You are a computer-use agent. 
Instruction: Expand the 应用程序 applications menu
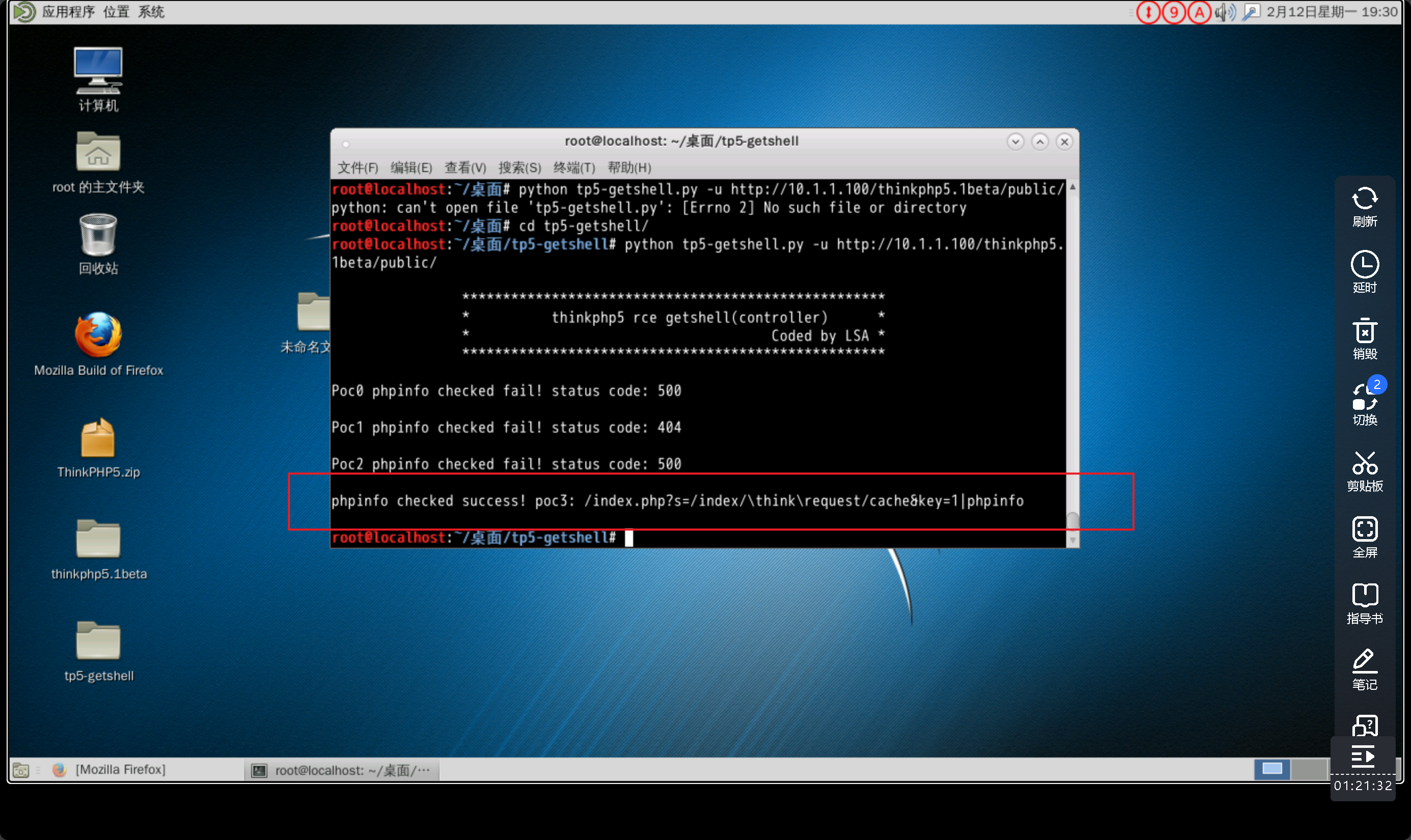click(68, 12)
